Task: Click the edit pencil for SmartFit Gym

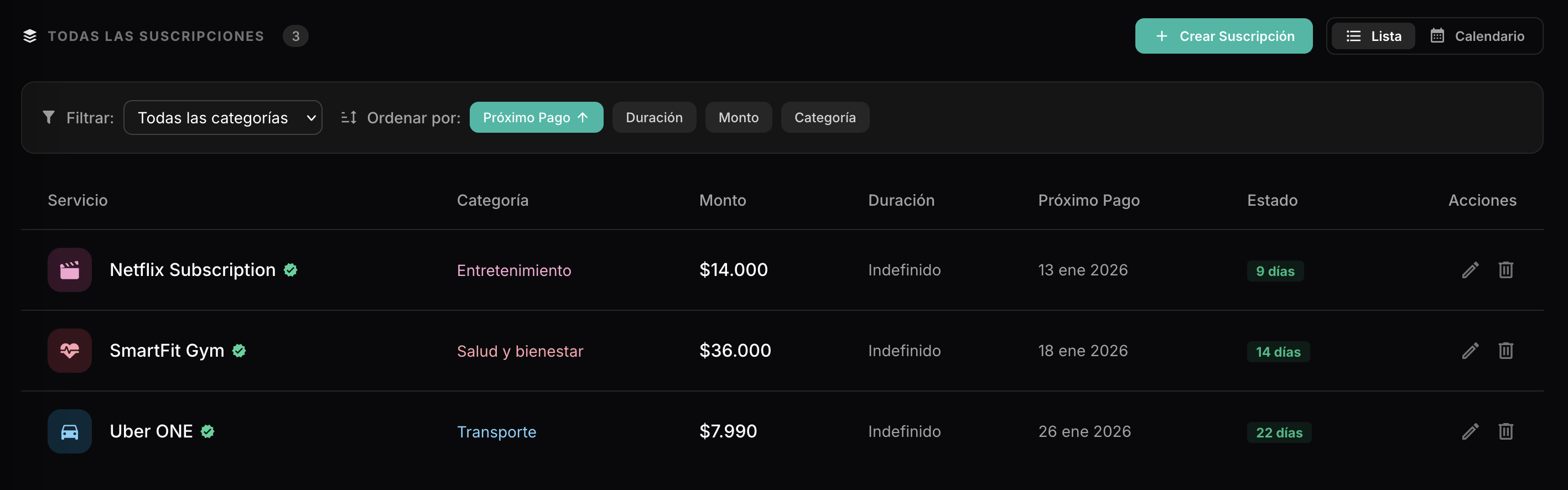Action: tap(1470, 351)
